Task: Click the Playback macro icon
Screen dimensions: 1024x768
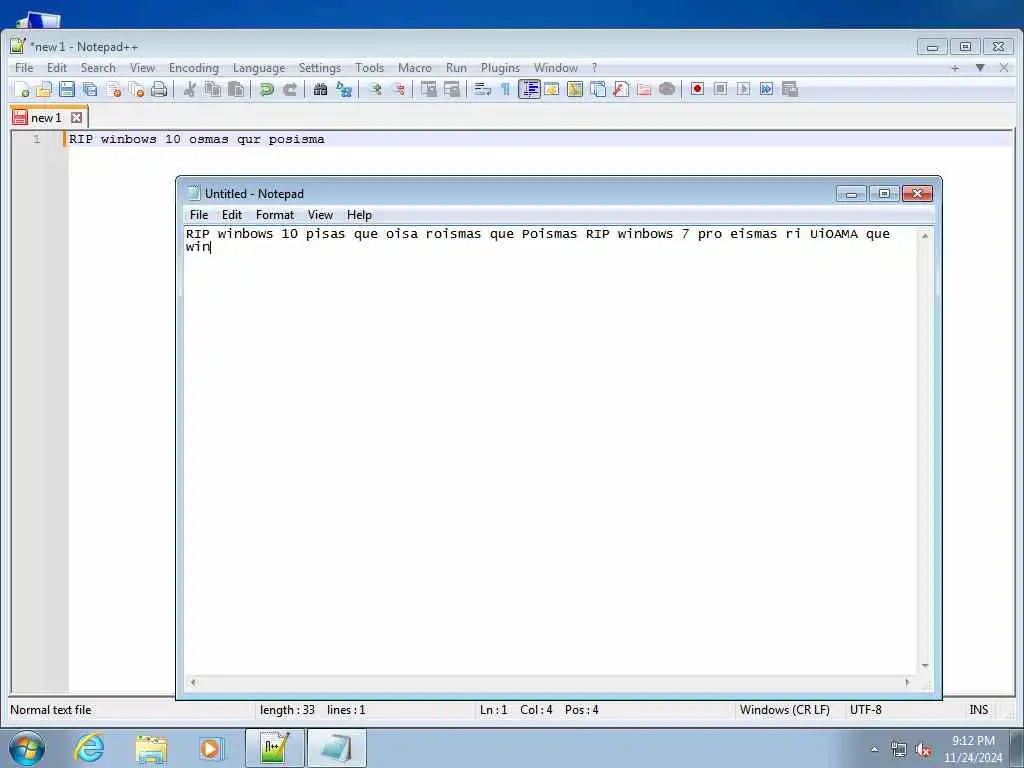Action: [x=743, y=89]
